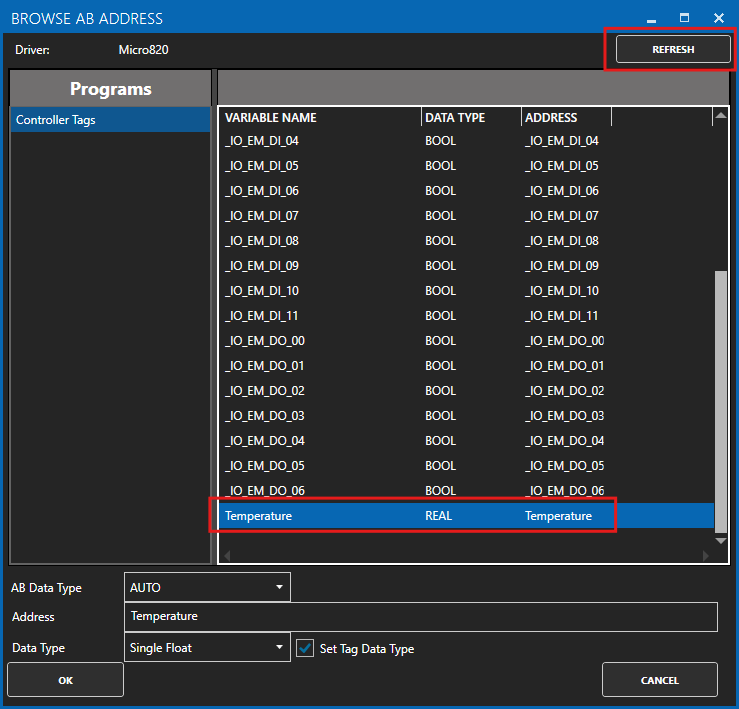This screenshot has width=739, height=709.
Task: Maximize the Browse AB Address window
Action: tap(684, 18)
